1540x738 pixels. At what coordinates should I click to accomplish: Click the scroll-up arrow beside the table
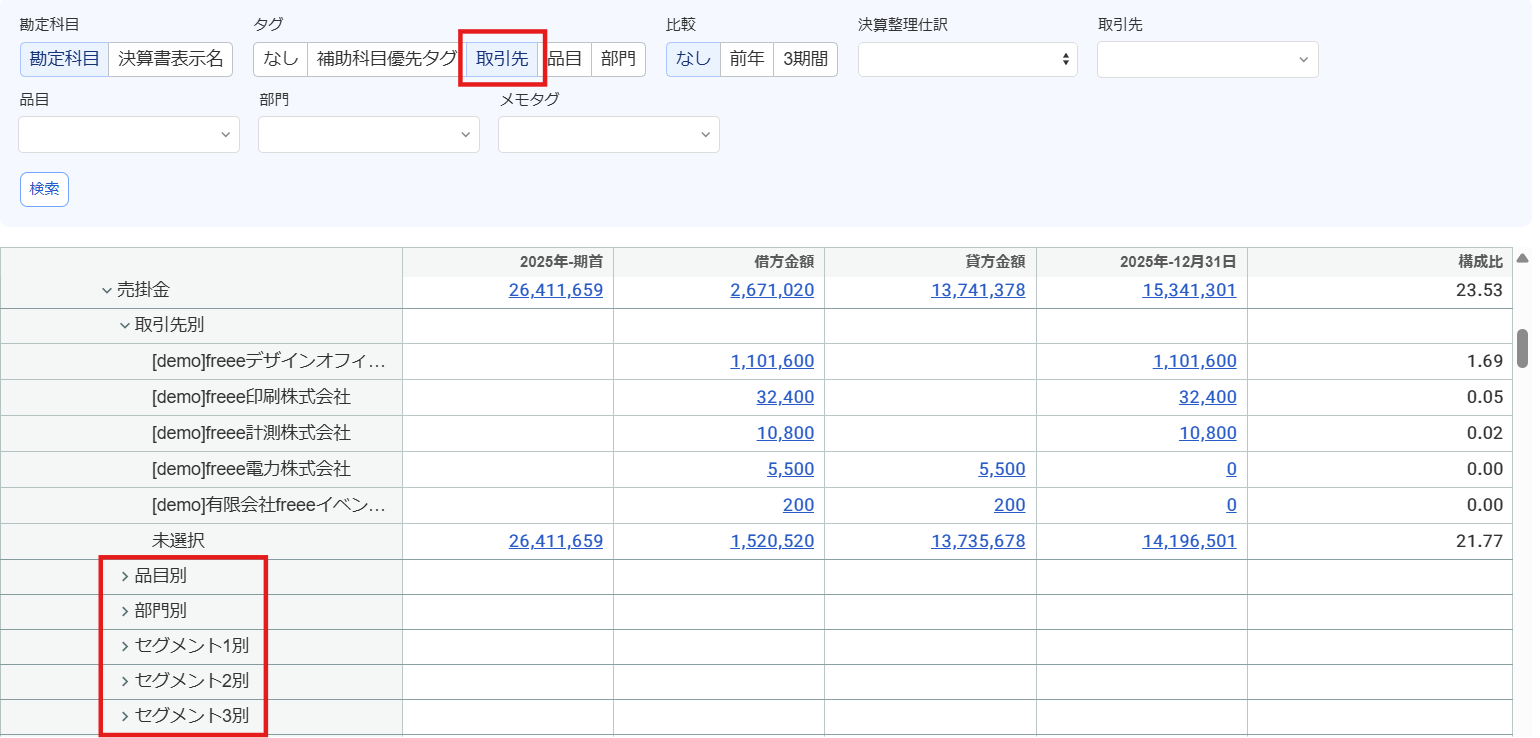(x=1522, y=258)
